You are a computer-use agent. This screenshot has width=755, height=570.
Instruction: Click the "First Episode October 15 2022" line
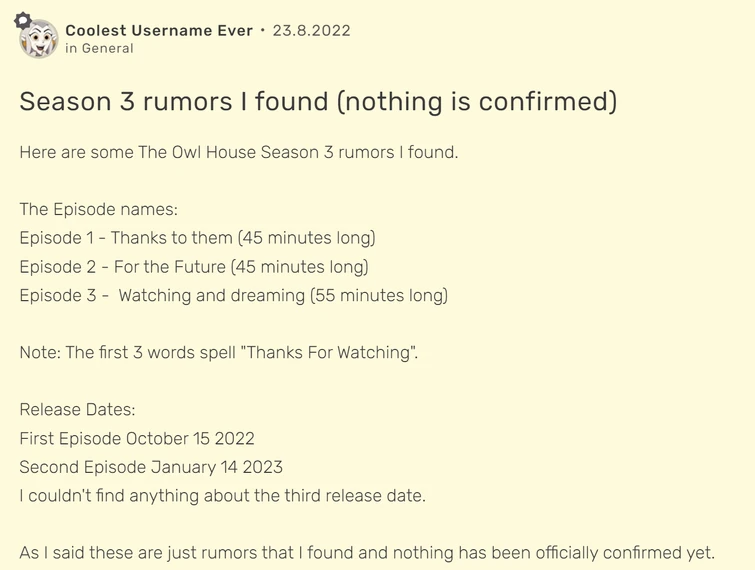point(137,438)
